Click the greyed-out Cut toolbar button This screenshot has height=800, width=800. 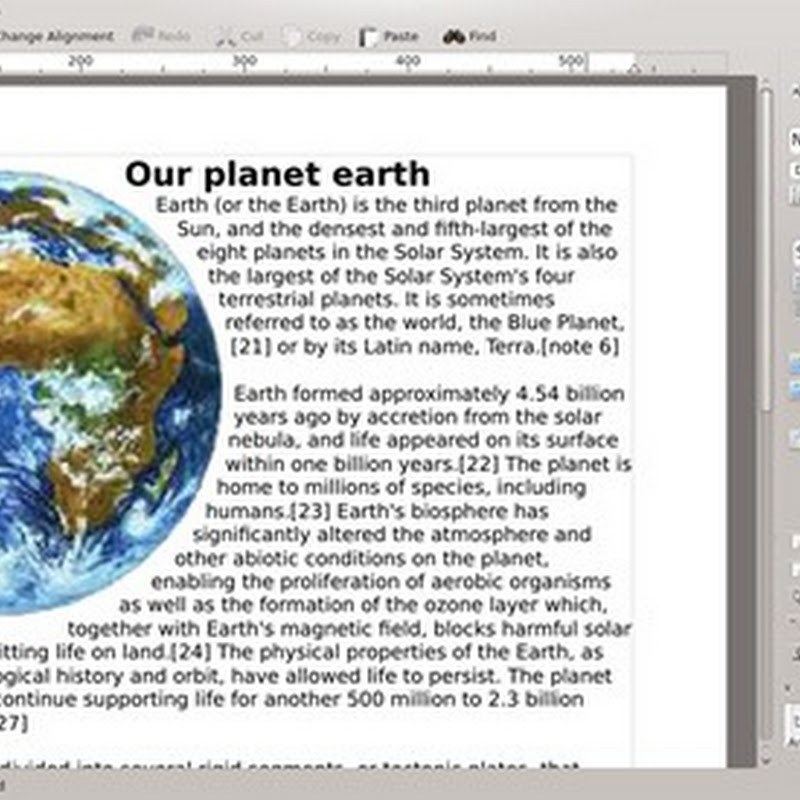click(x=239, y=37)
